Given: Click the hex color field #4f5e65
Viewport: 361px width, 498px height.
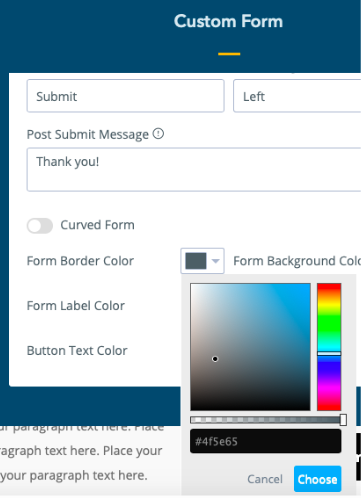Looking at the screenshot, I should coord(266,441).
